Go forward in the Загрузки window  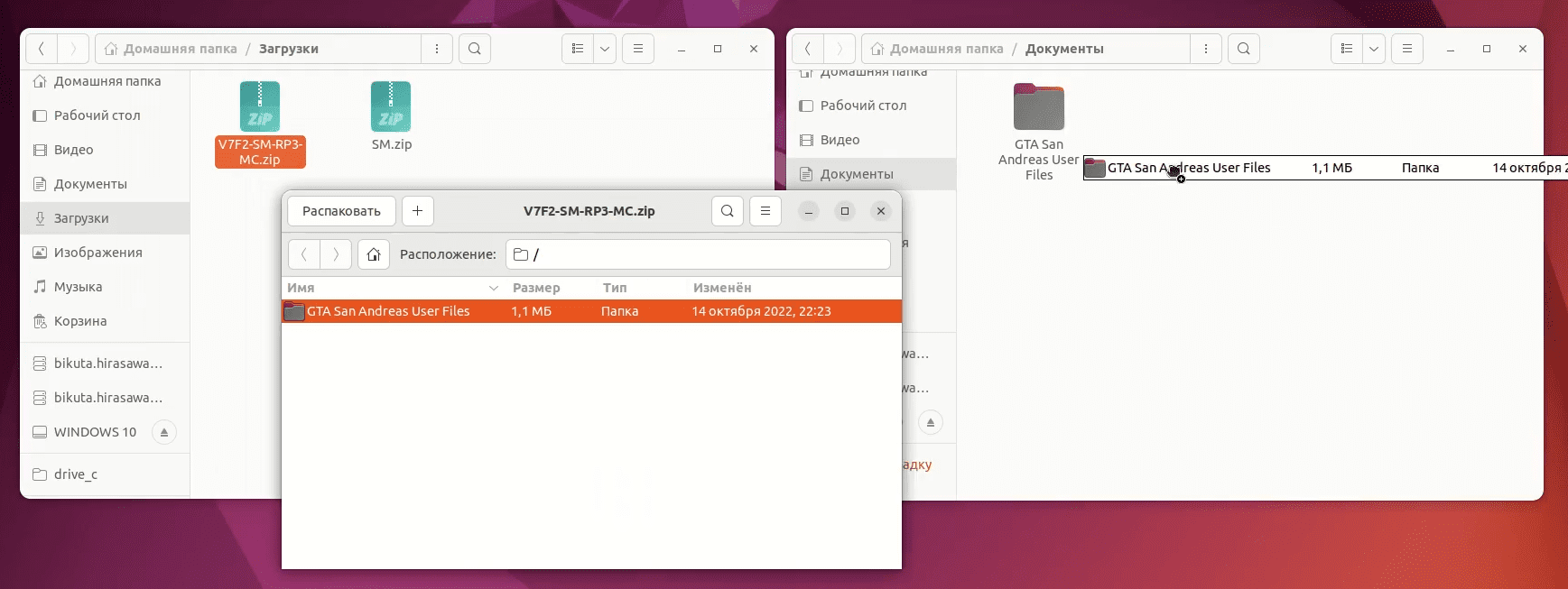pos(73,49)
